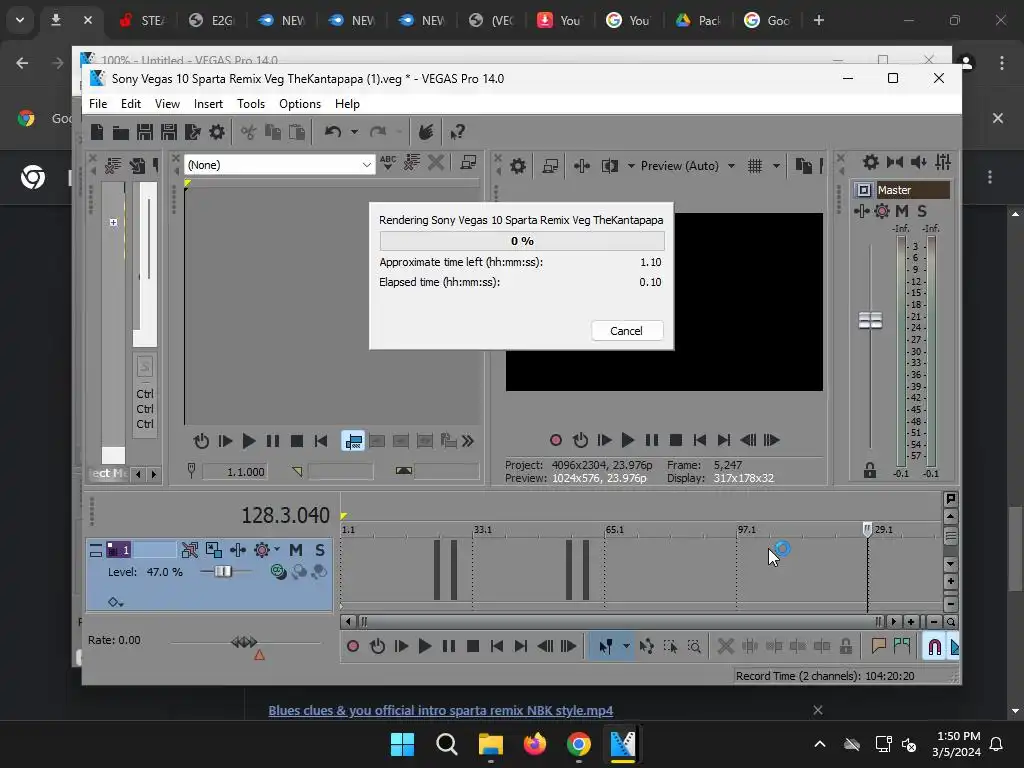Play from start in Video Preview
This screenshot has height=768, width=1024.
tap(604, 440)
